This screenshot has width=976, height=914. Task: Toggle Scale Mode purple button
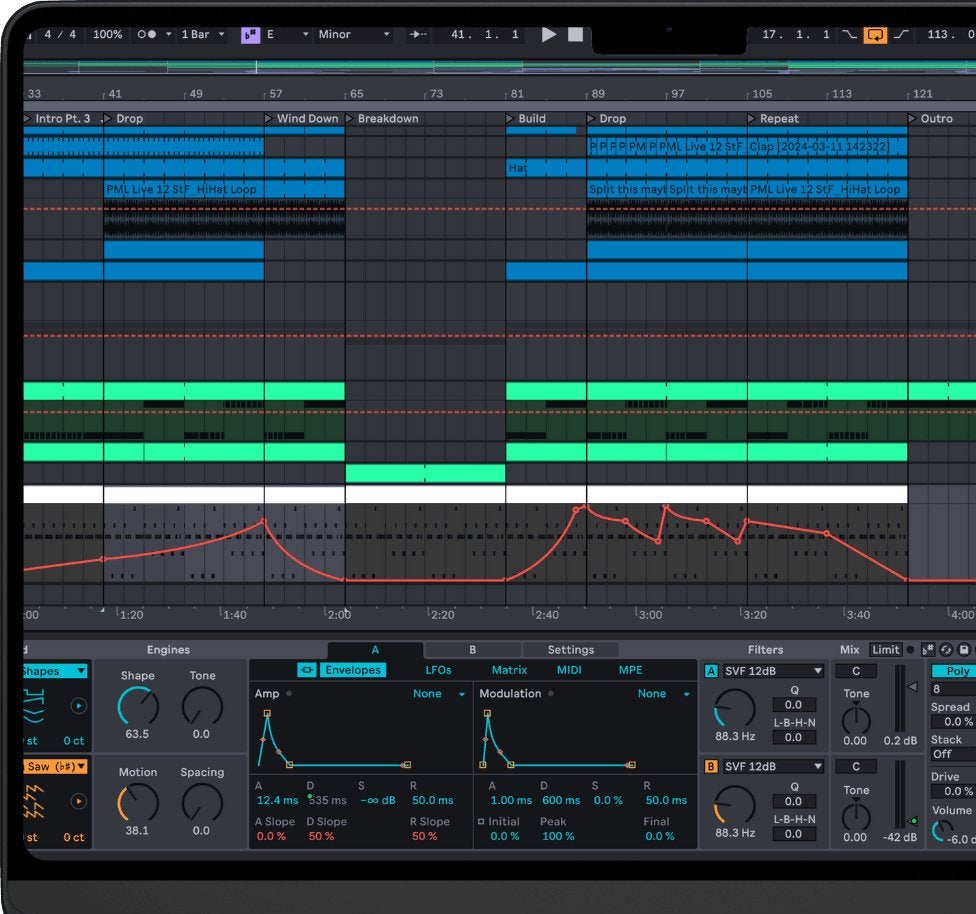pyautogui.click(x=250, y=35)
